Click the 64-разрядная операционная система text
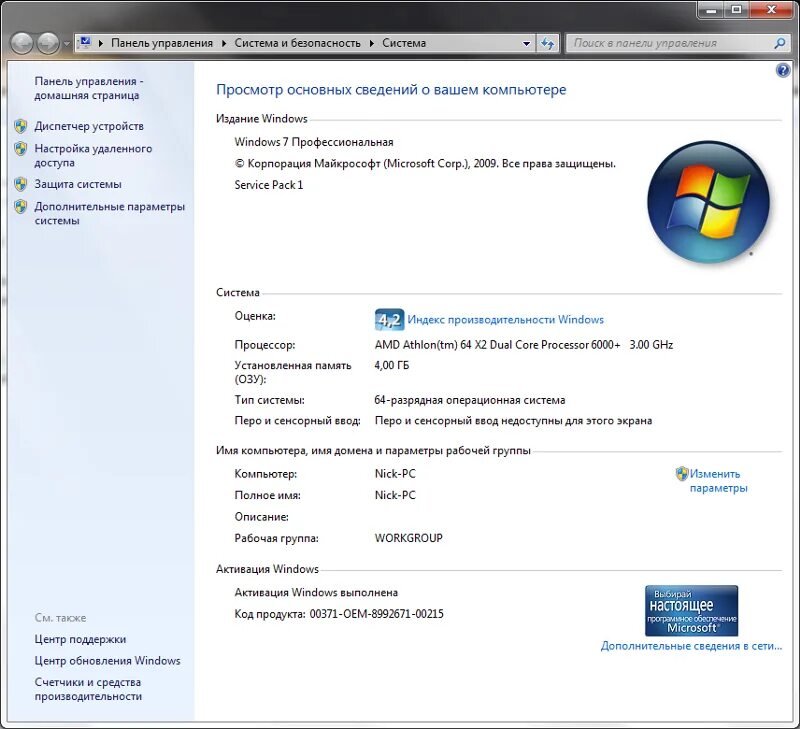 tap(470, 400)
